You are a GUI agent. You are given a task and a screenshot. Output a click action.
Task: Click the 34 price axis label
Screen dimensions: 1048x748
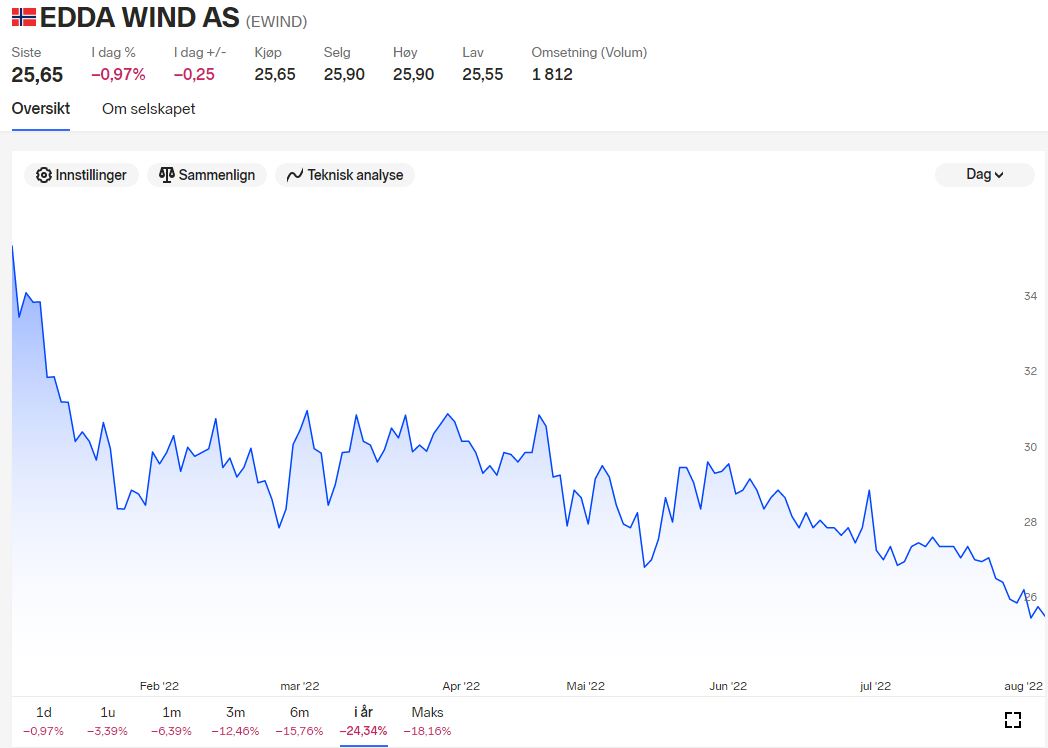click(1031, 295)
